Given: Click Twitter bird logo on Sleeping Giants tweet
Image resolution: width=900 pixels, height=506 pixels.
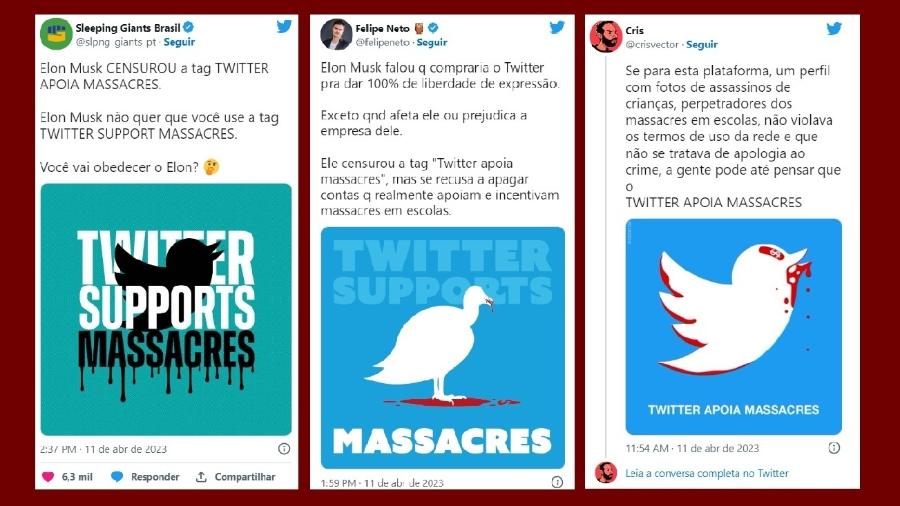Looking at the screenshot, I should pos(284,26).
